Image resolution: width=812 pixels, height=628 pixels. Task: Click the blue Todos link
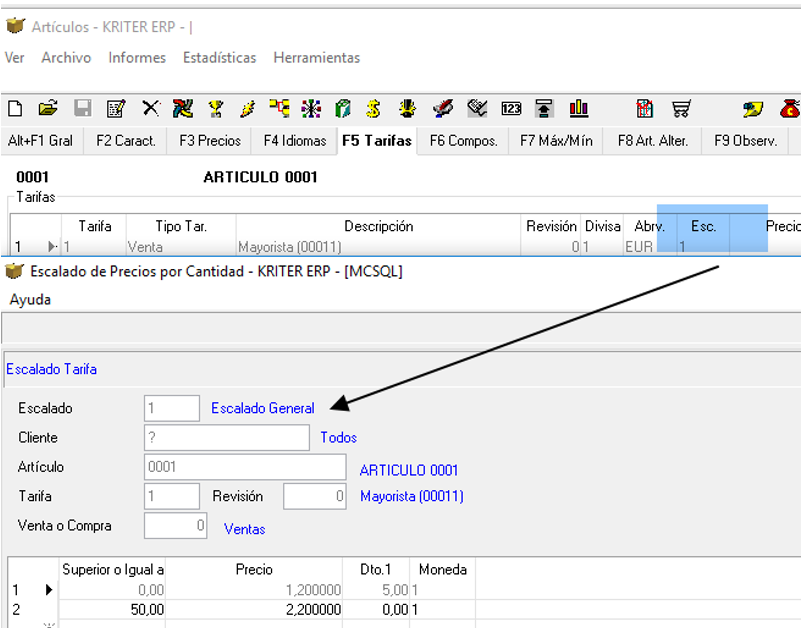point(339,438)
